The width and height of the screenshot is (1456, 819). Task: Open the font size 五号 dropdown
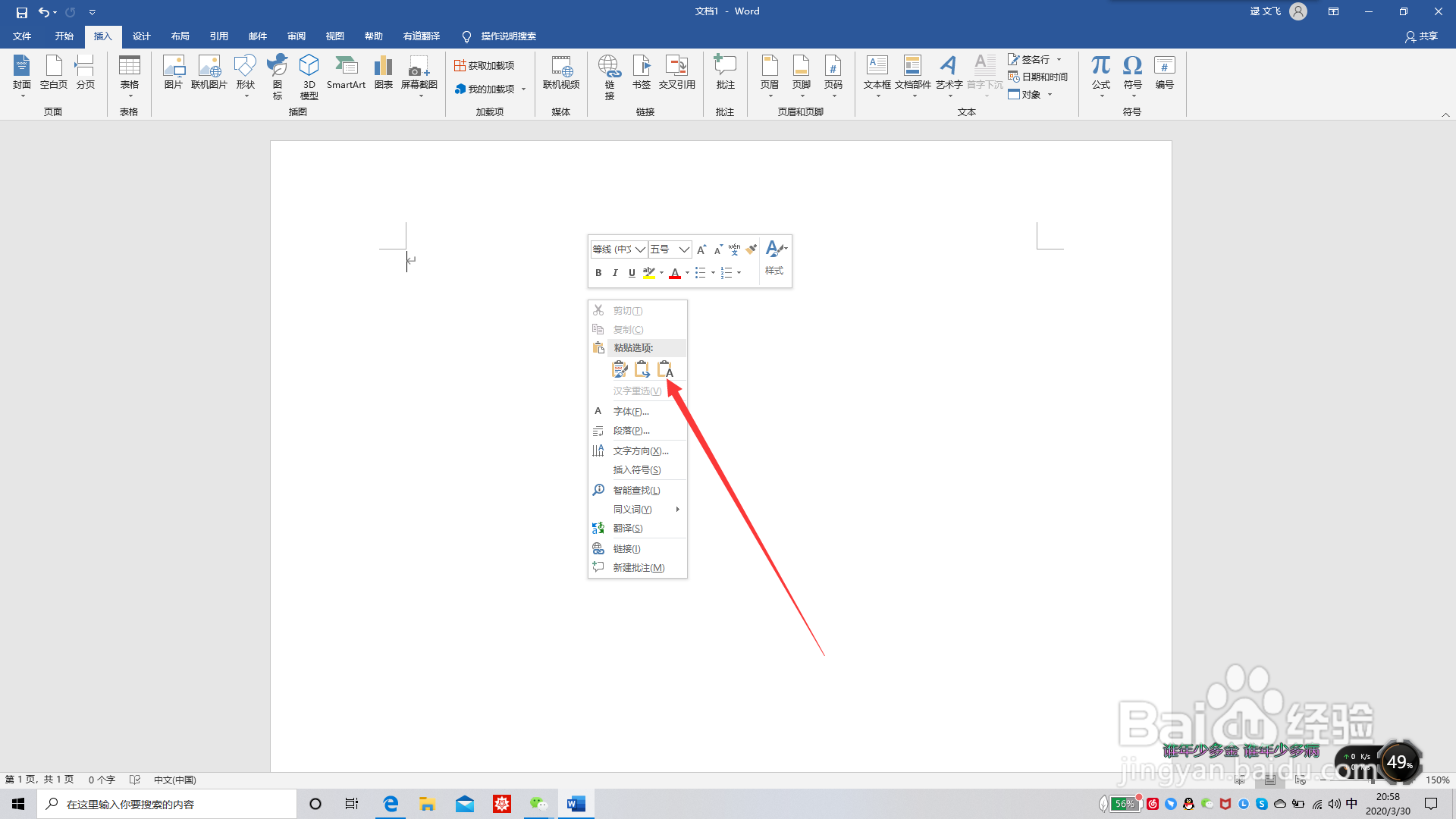point(684,249)
